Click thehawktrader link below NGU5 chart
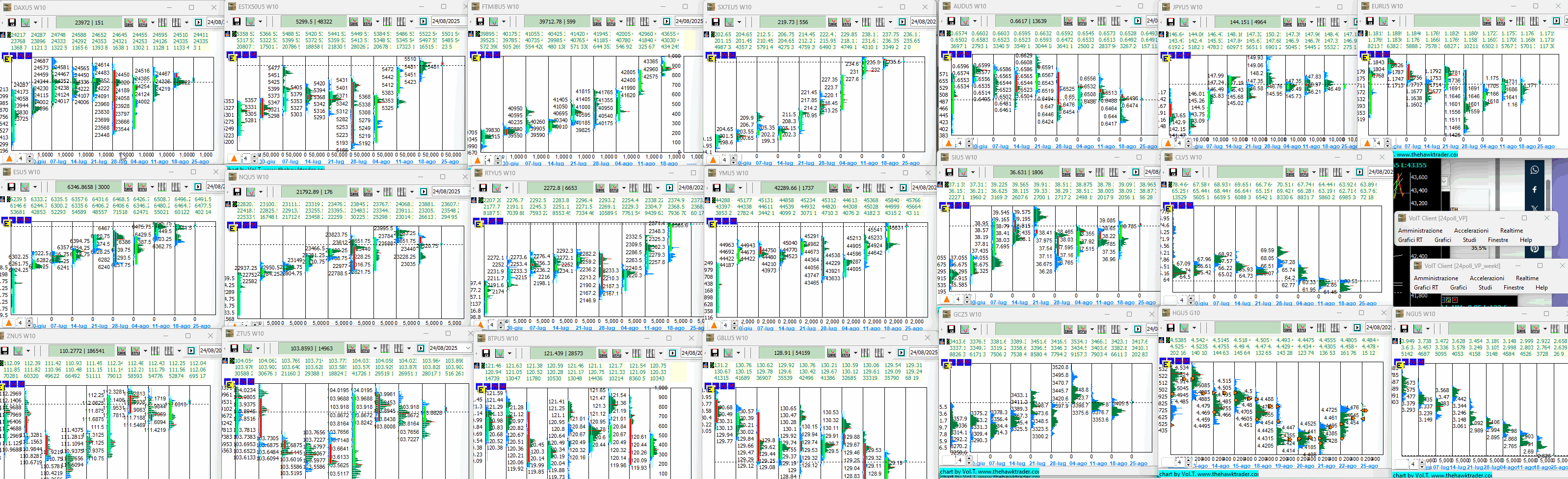Screen dimensions: 1568x479 1442,476
